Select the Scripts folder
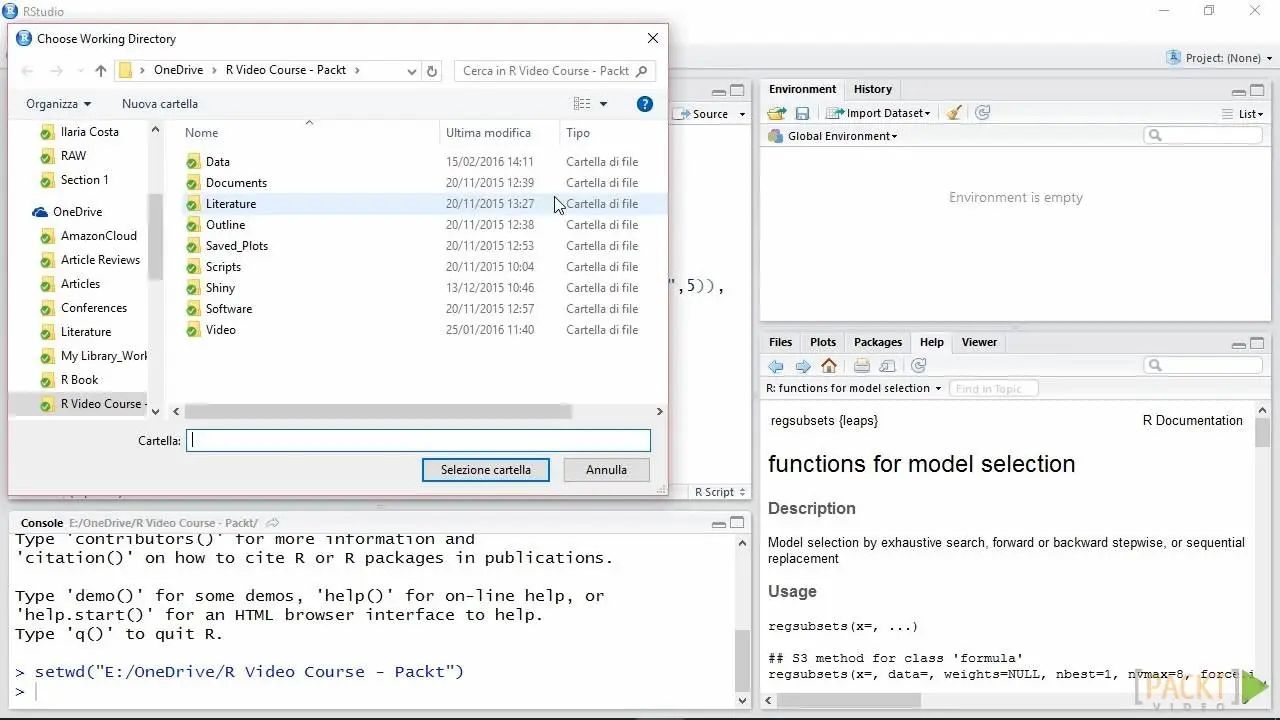The height and width of the screenshot is (720, 1280). pyautogui.click(x=223, y=267)
